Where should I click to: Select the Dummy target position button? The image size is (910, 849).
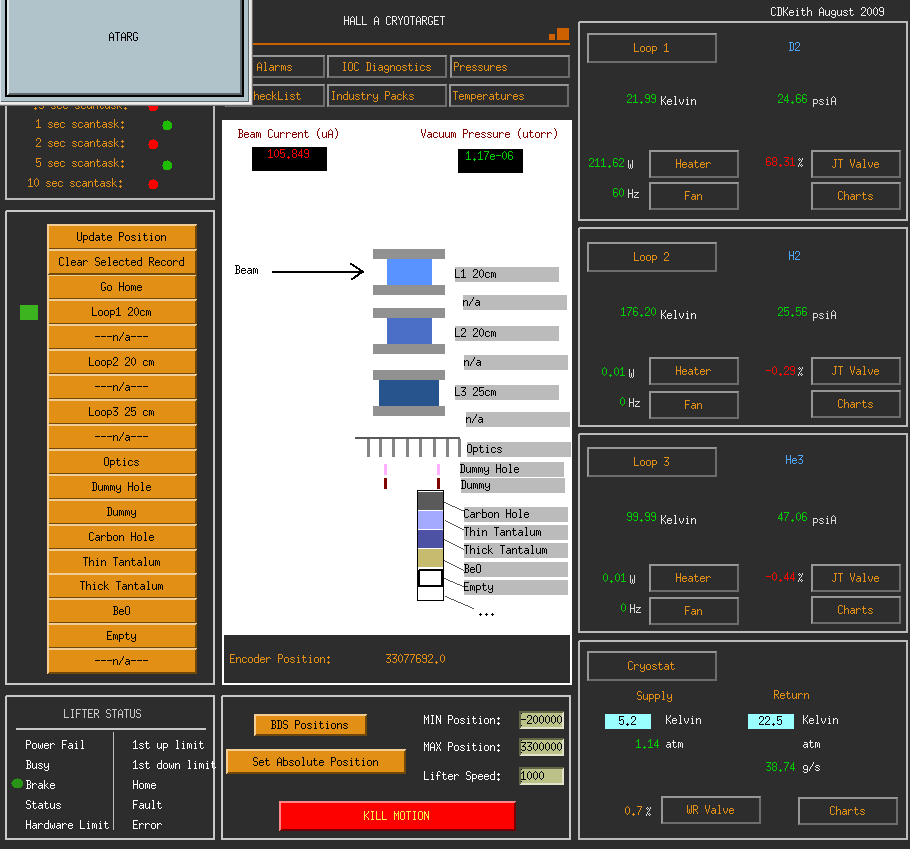click(122, 511)
